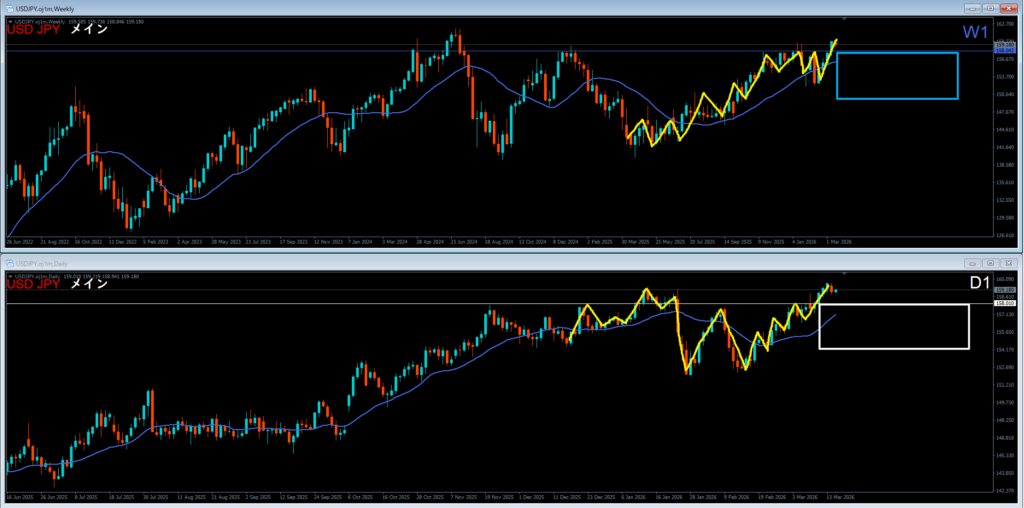Image resolution: width=1024 pixels, height=508 pixels.
Task: Maximize the USDJPY Daily chart window
Action: (x=991, y=263)
